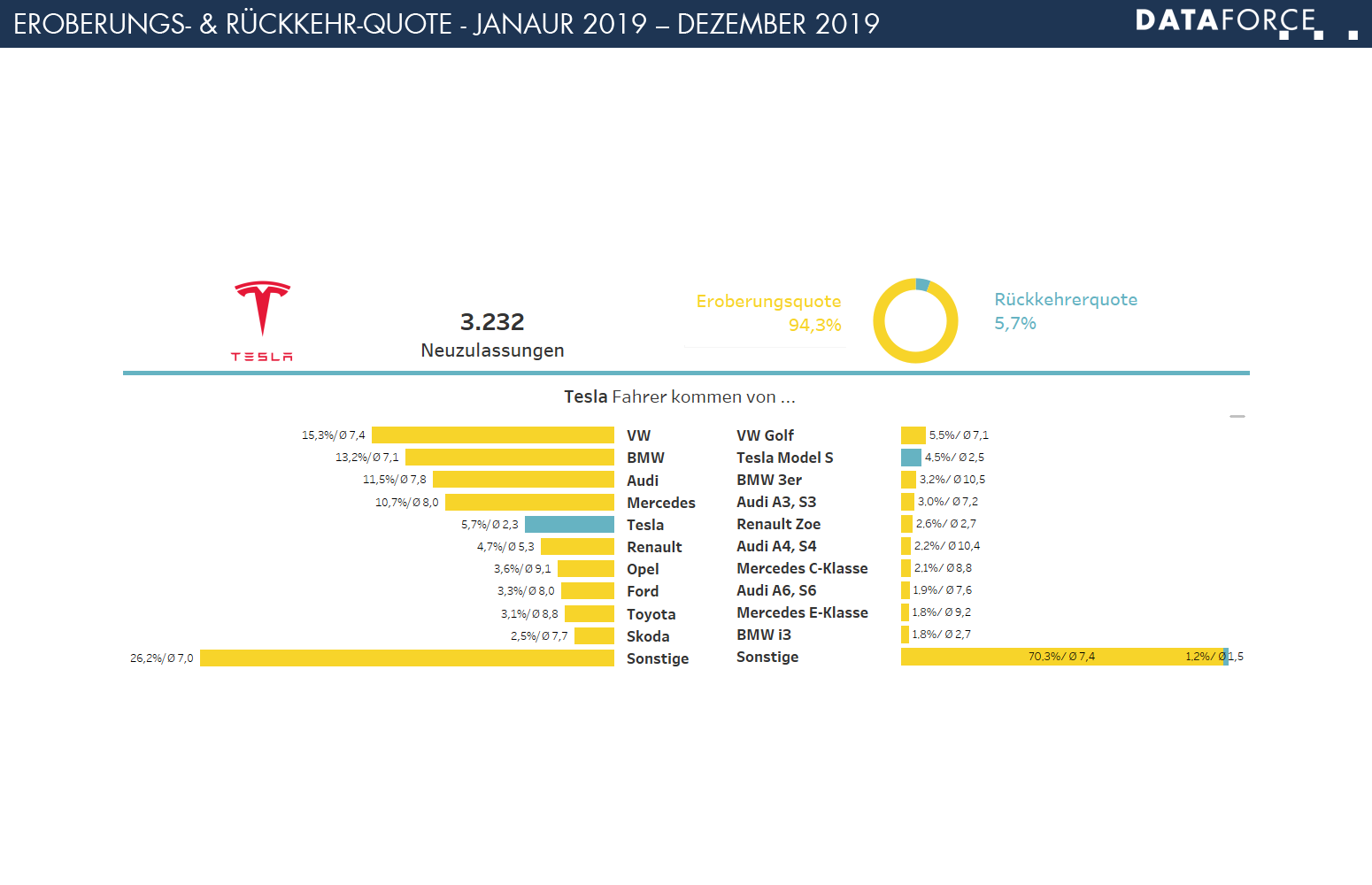
Task: Click 'Sonstige' in brand list
Action: [x=658, y=658]
